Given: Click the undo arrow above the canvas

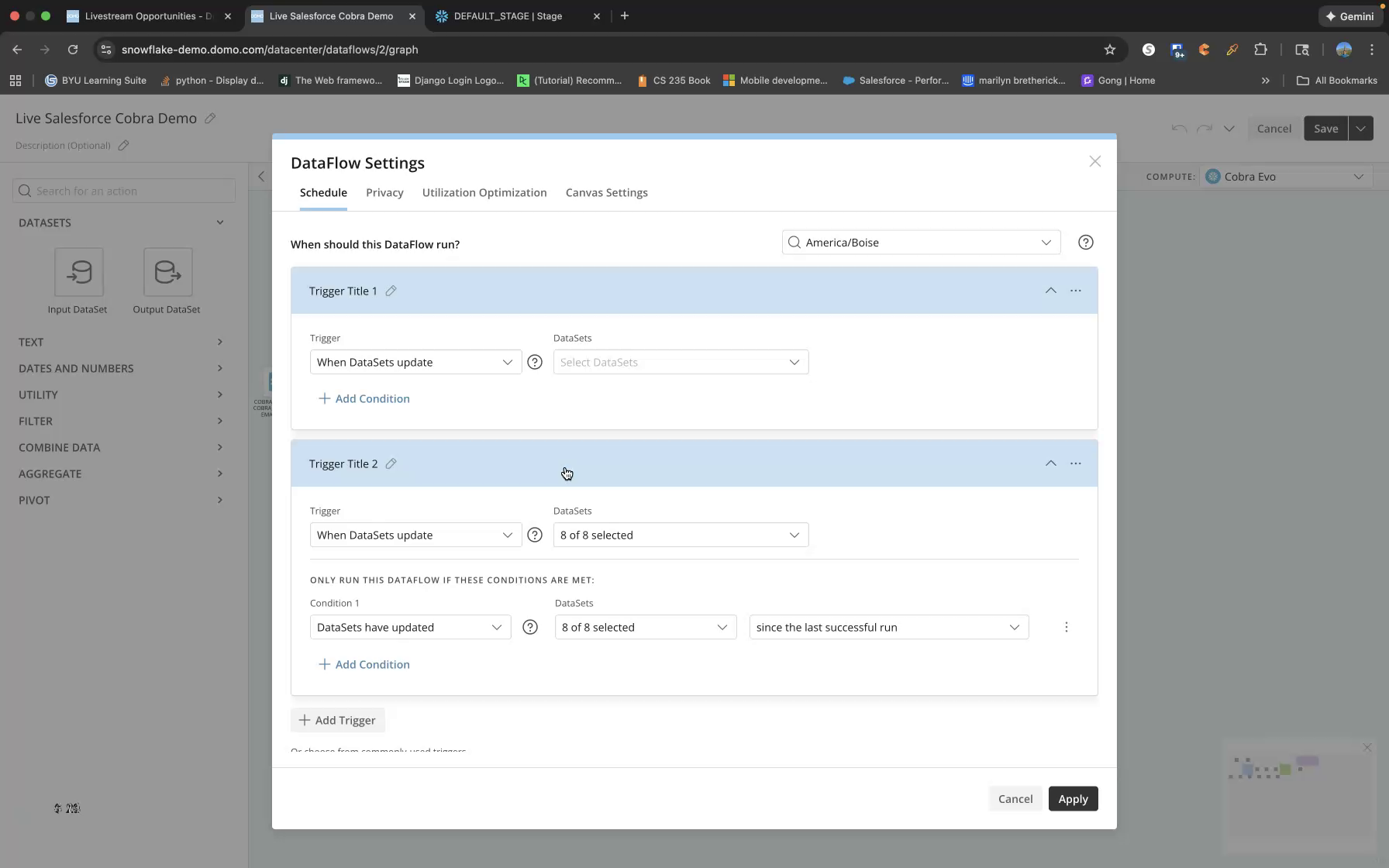Looking at the screenshot, I should (x=1178, y=129).
